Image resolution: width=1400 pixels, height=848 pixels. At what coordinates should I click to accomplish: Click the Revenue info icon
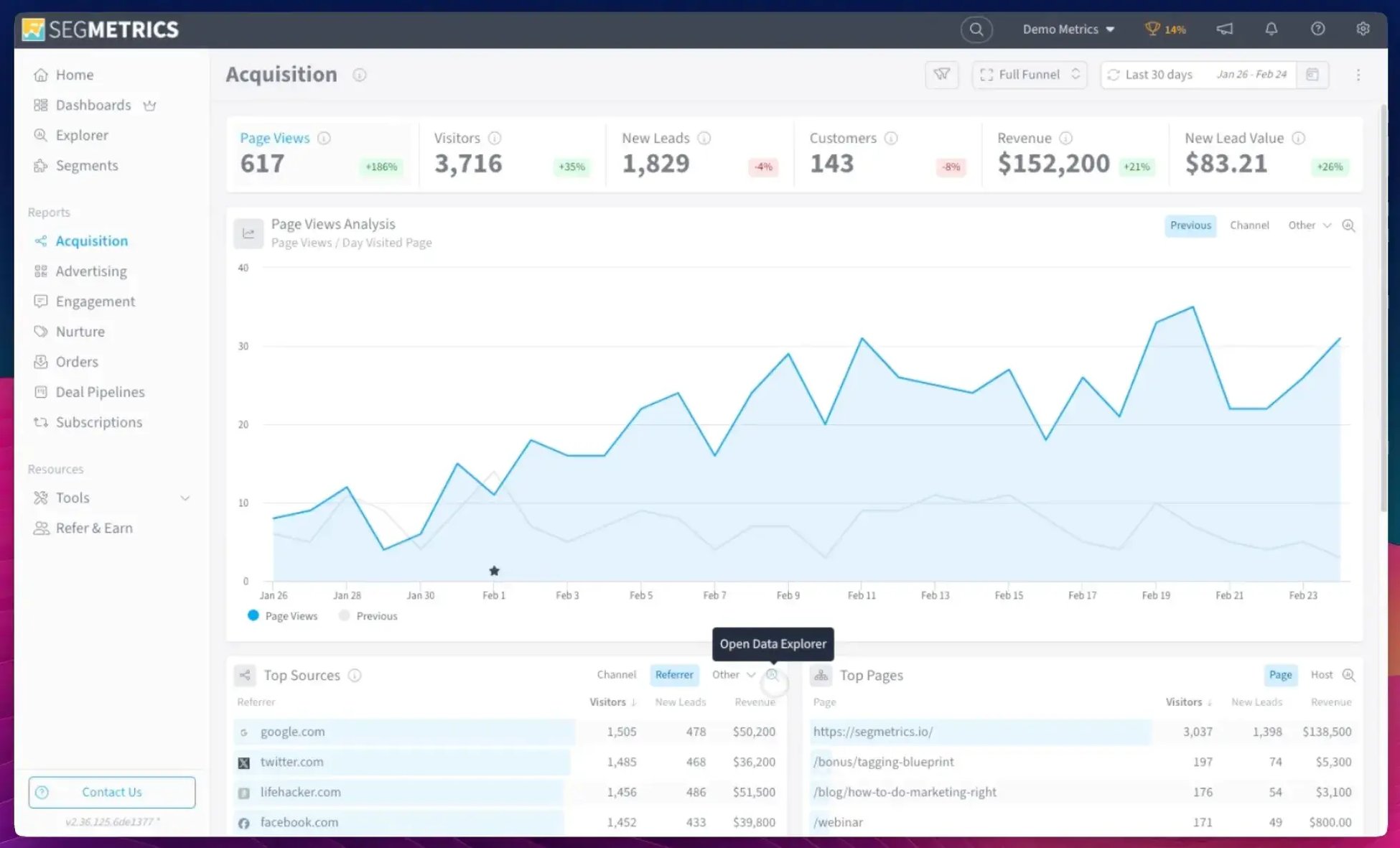pos(1066,138)
